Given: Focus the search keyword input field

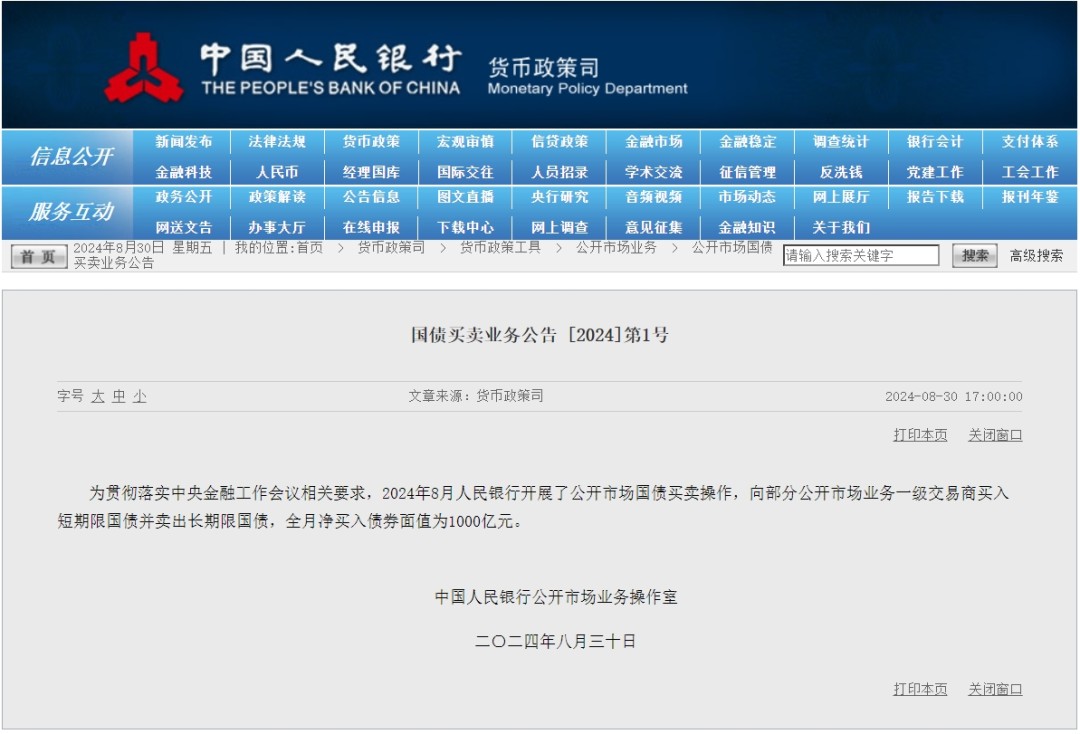Looking at the screenshot, I should coord(861,255).
